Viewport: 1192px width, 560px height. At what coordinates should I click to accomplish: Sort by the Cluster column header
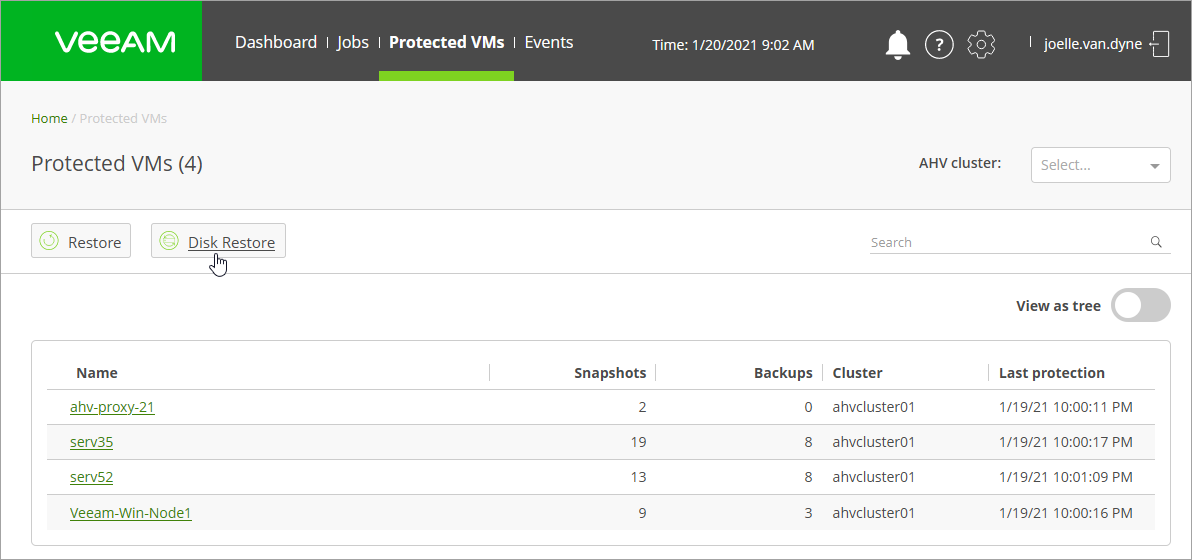pos(858,373)
